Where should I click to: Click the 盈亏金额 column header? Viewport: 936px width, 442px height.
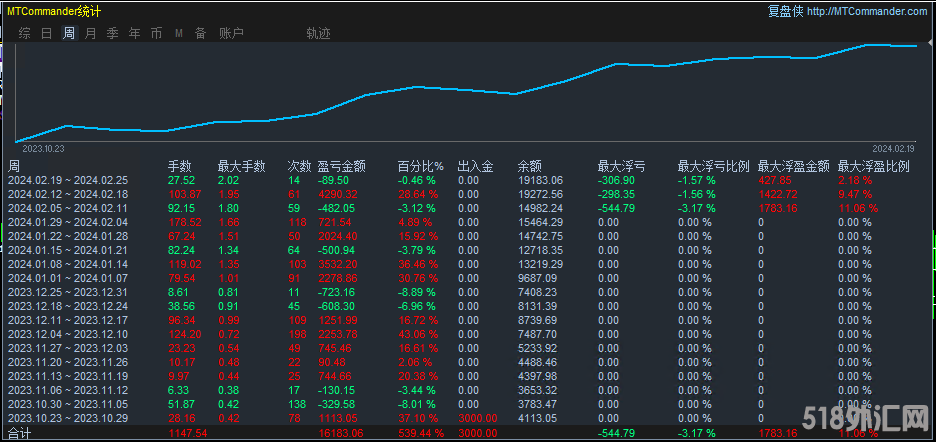(341, 166)
